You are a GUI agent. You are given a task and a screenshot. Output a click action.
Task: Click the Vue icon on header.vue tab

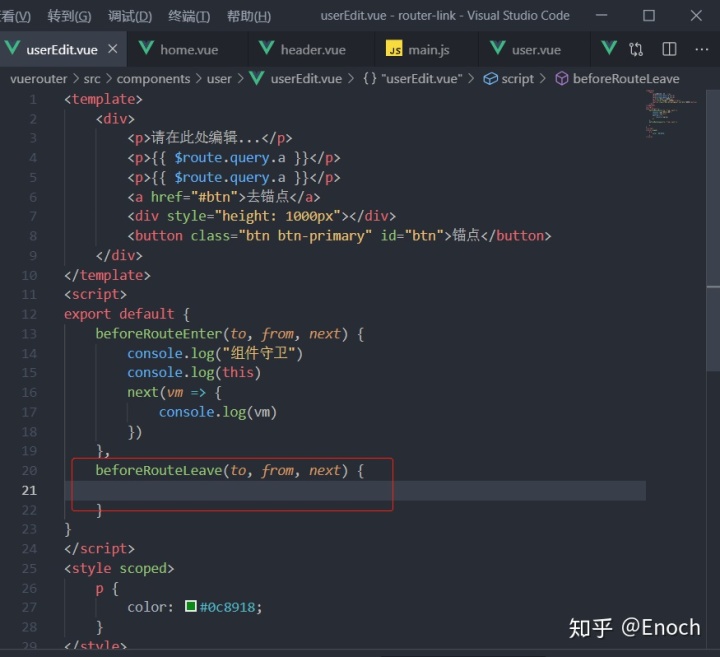(266, 48)
